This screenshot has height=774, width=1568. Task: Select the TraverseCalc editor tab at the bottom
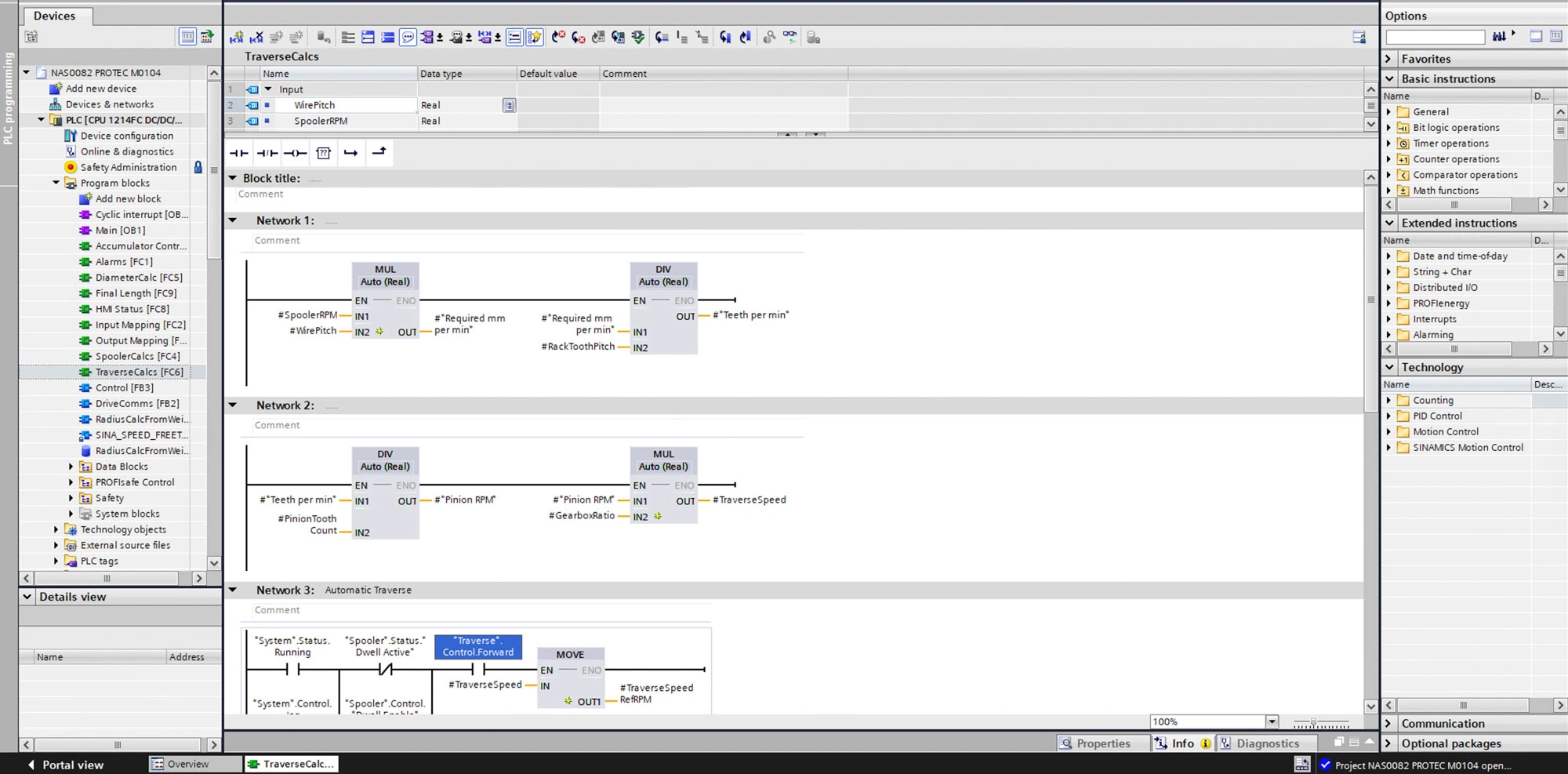coord(291,764)
